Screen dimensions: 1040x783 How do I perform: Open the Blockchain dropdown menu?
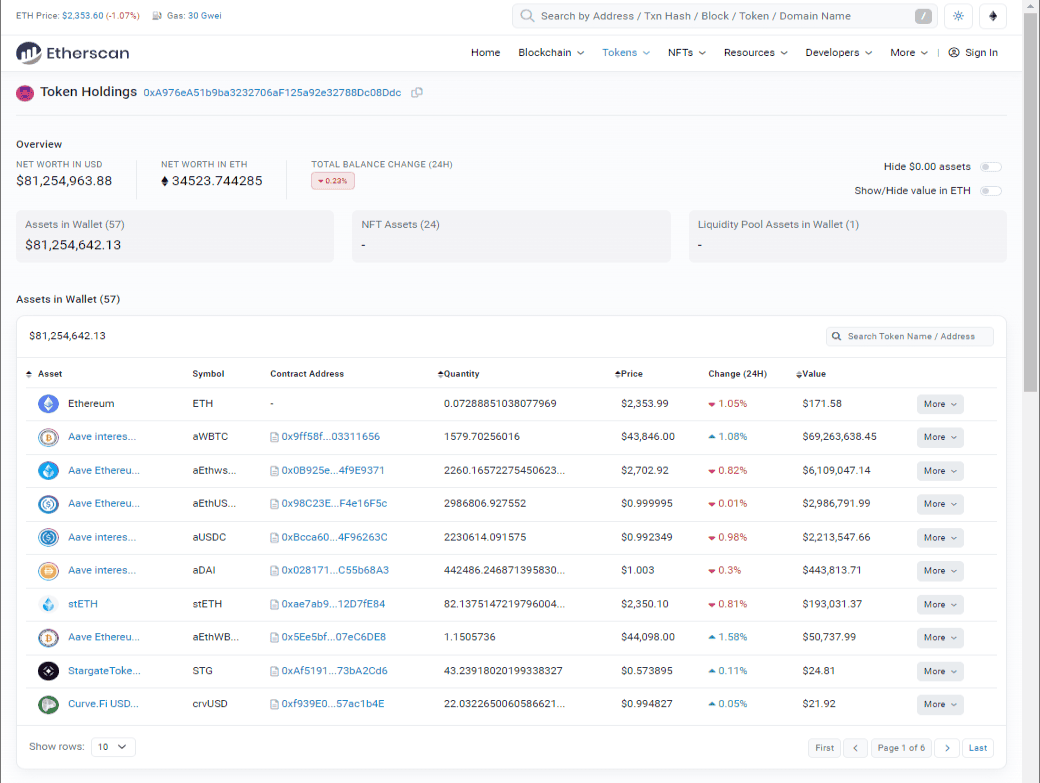click(x=551, y=52)
